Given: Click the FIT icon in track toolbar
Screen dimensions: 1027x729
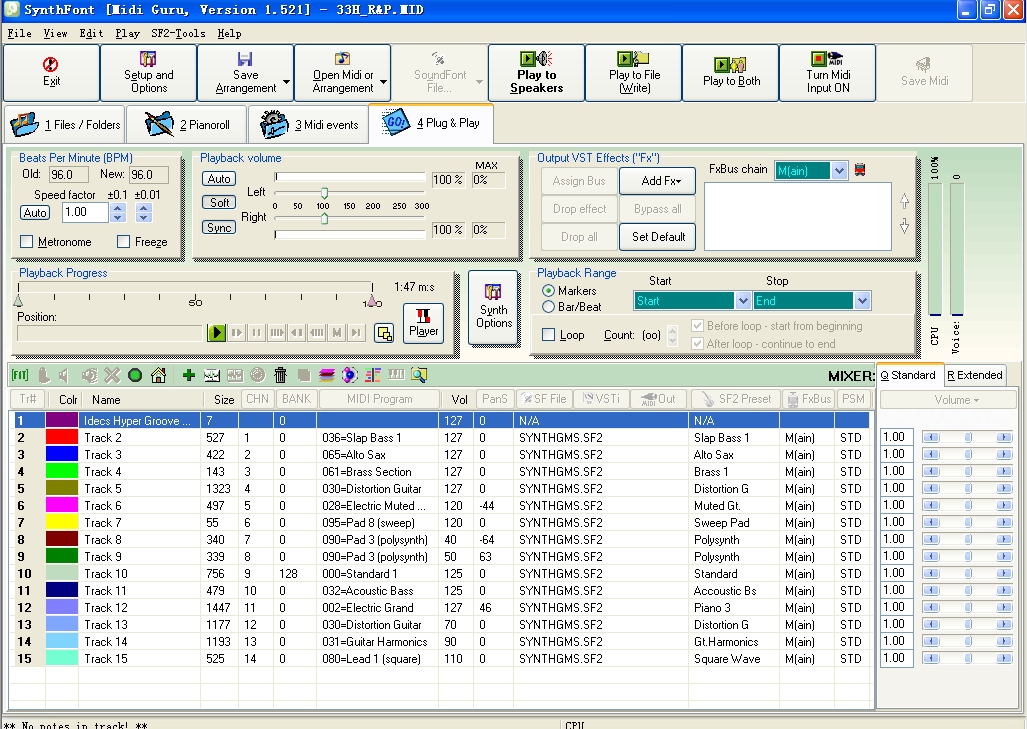Looking at the screenshot, I should 20,376.
